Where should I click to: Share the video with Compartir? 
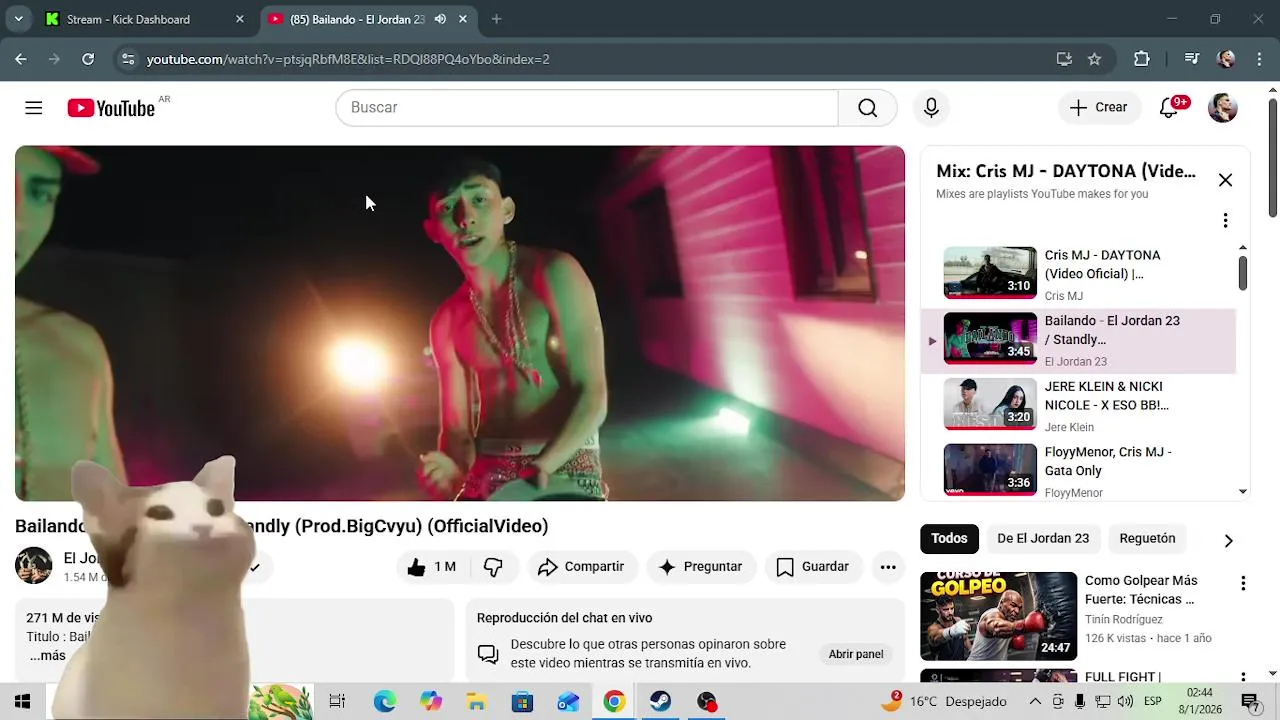point(582,567)
